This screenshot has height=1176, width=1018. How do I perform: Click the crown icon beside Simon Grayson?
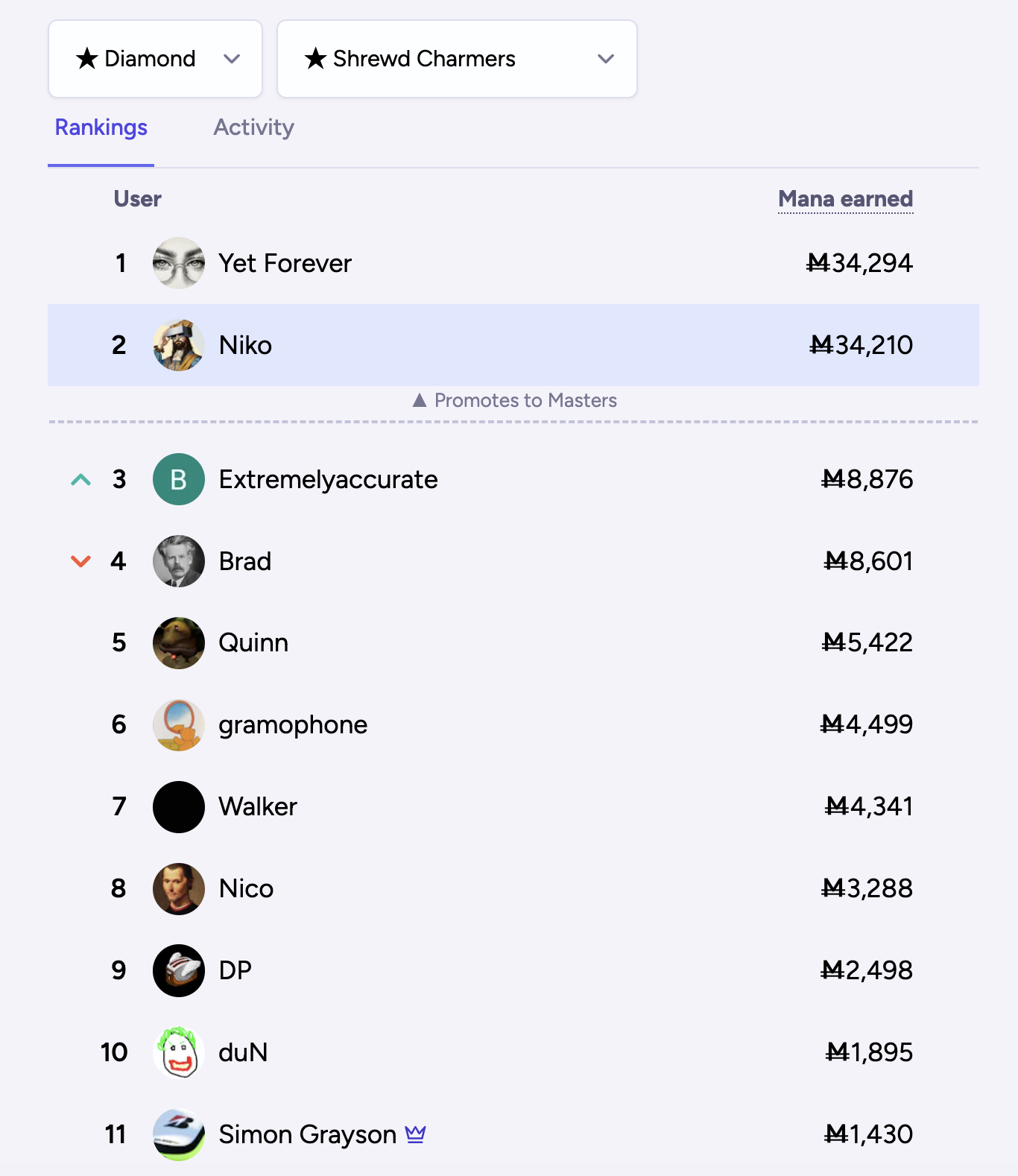pos(415,1134)
